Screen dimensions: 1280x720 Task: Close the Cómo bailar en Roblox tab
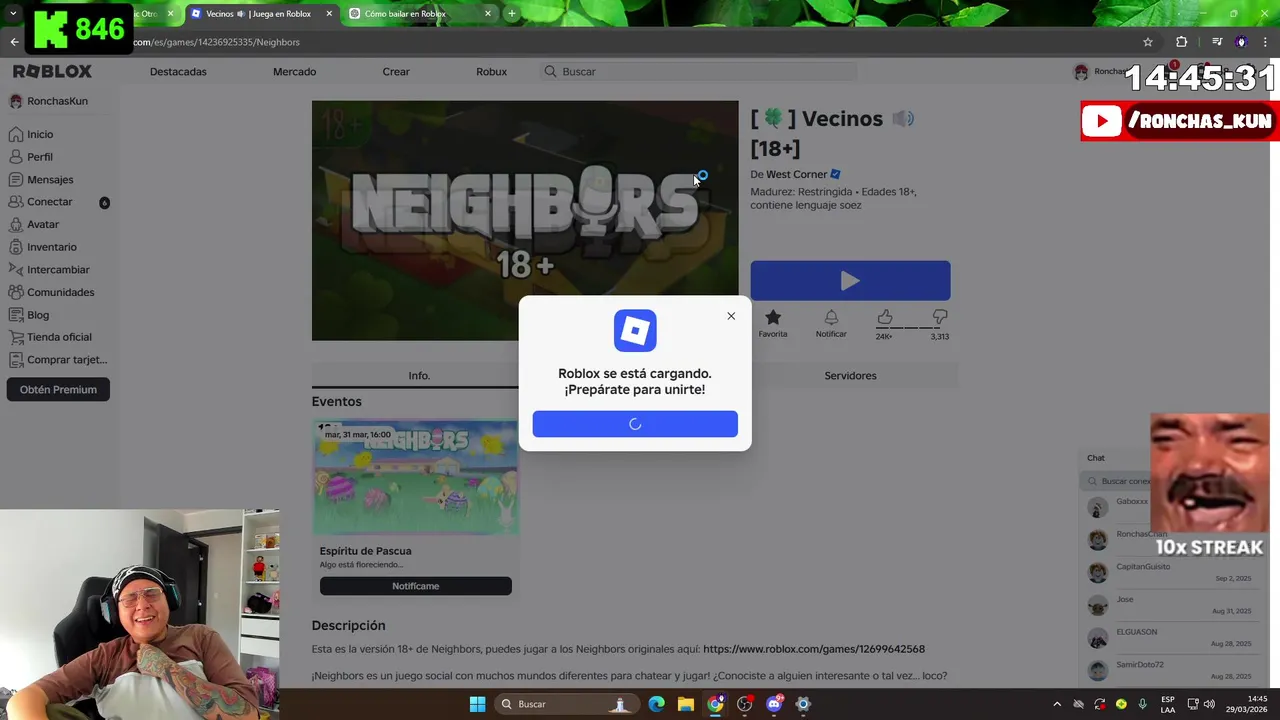pos(488,14)
